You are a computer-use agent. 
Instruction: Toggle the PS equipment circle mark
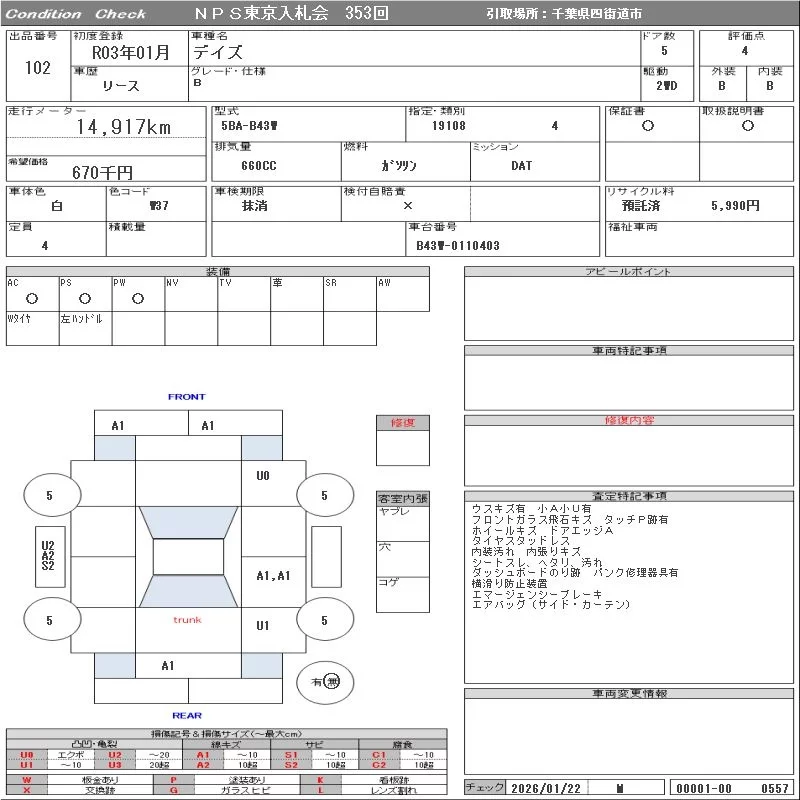(85, 298)
